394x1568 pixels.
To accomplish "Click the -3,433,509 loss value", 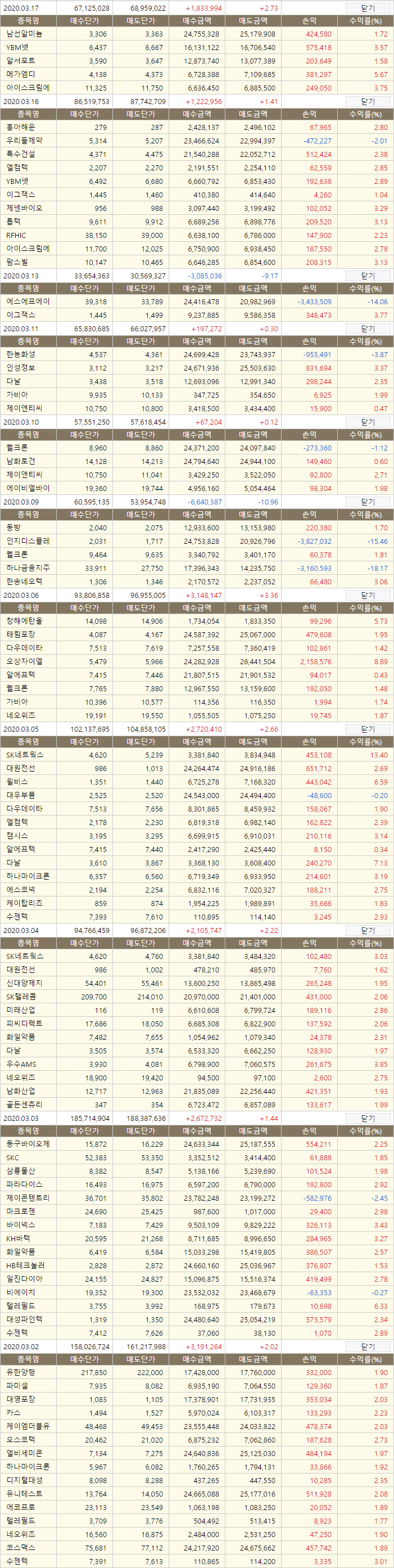I will pos(314,302).
